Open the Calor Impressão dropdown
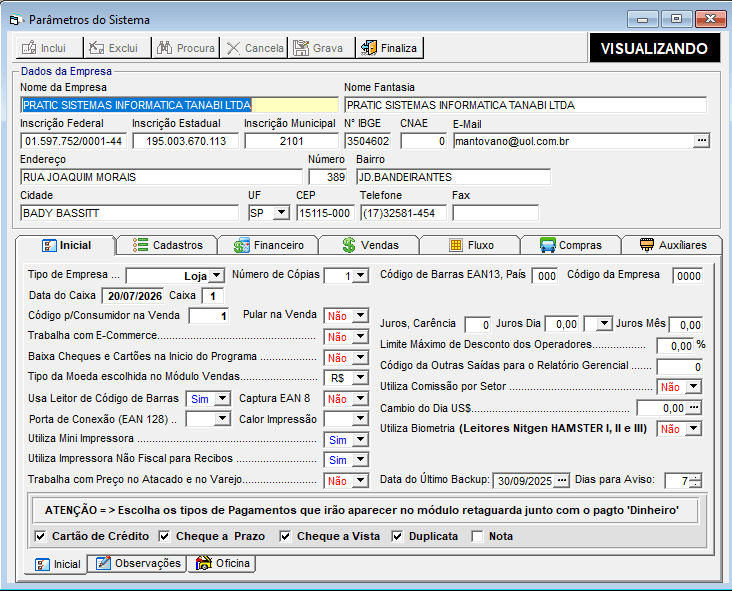 click(361, 419)
